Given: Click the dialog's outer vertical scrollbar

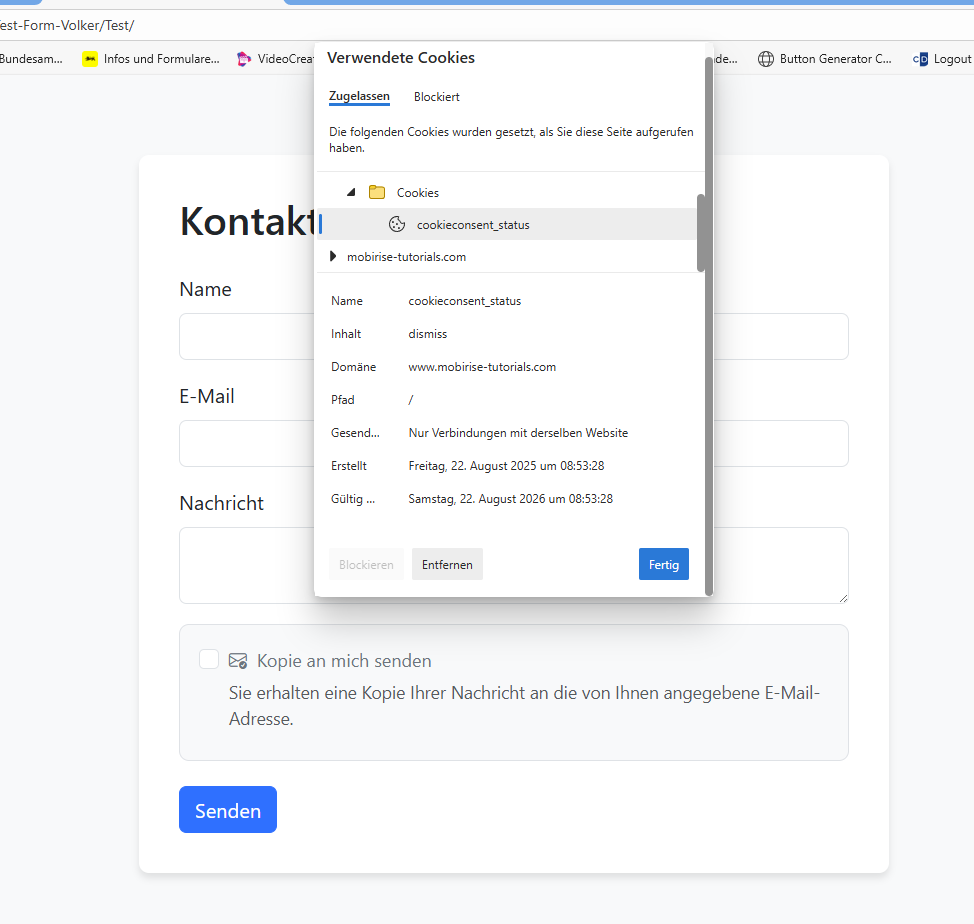Looking at the screenshot, I should click(x=709, y=400).
